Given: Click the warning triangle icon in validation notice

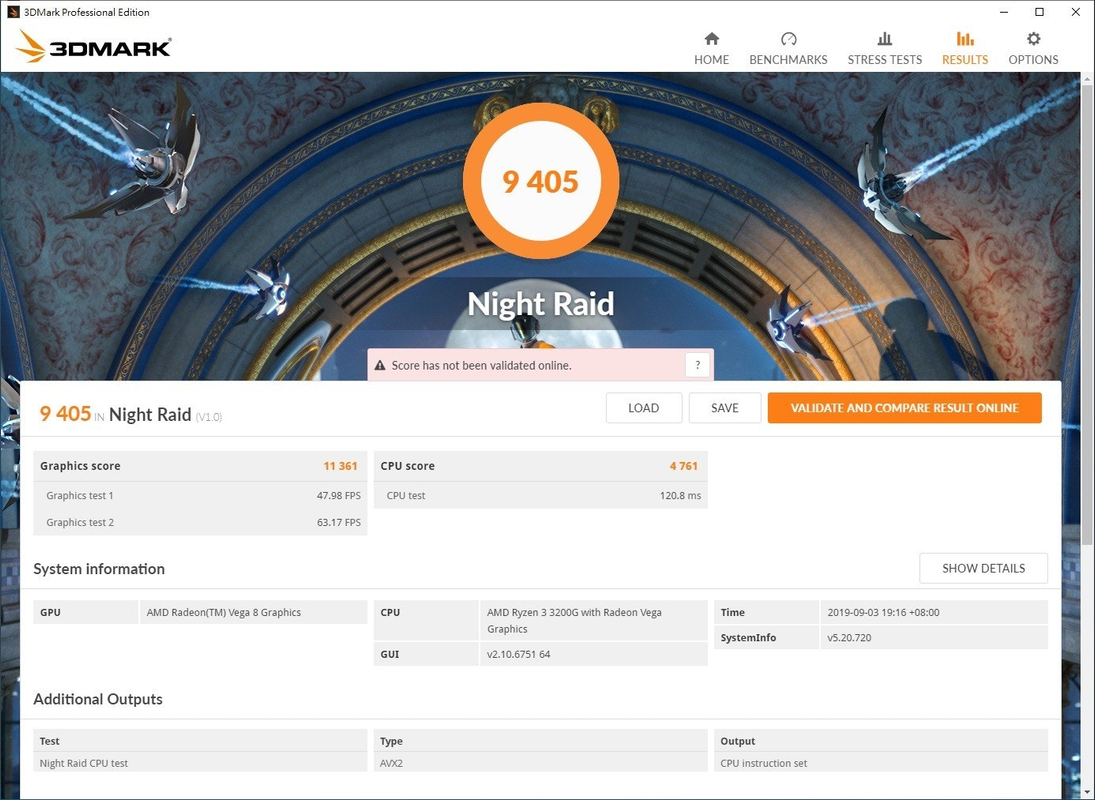Looking at the screenshot, I should pos(380,365).
